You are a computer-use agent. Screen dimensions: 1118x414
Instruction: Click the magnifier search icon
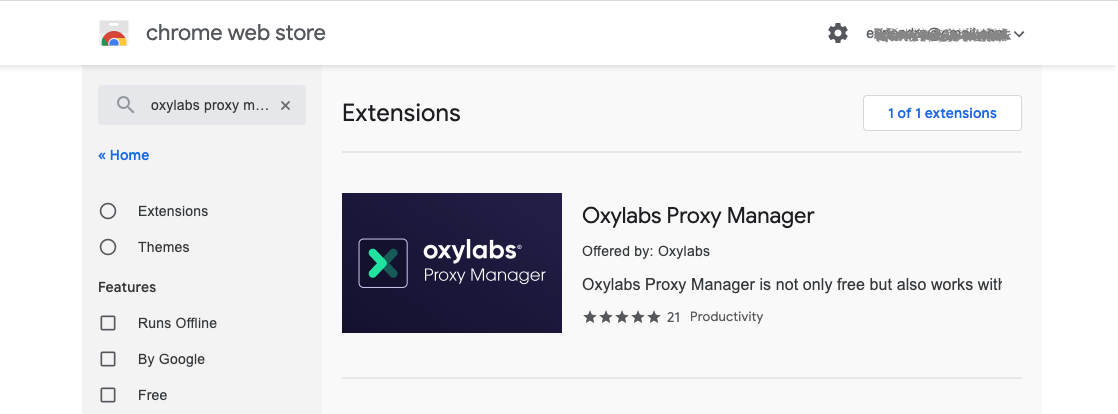pos(125,105)
